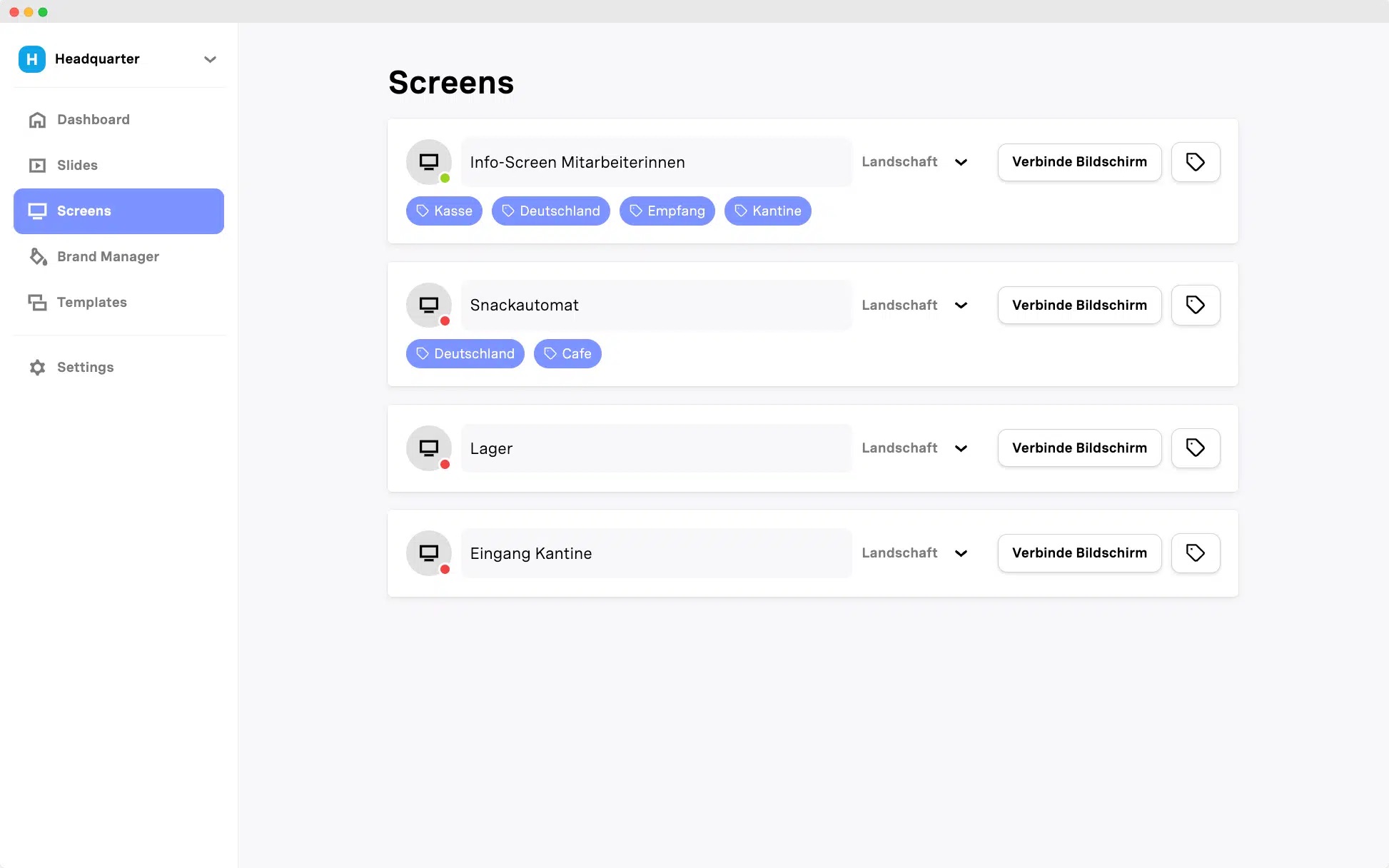The width and height of the screenshot is (1389, 868).
Task: Open Settings via the gear icon
Action: pyautogui.click(x=37, y=367)
